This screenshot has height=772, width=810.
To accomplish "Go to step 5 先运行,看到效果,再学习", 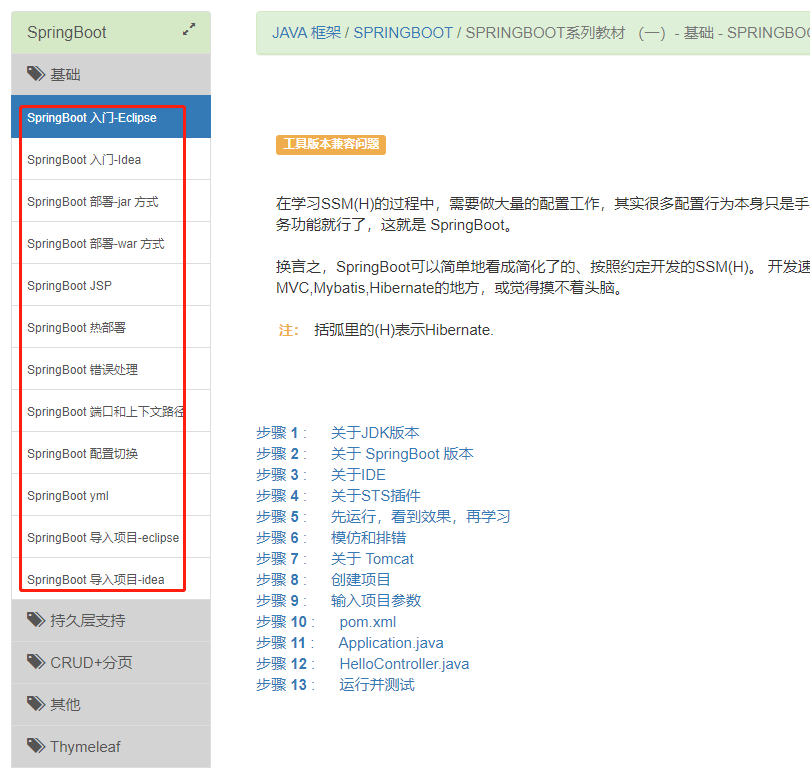I will 420,517.
